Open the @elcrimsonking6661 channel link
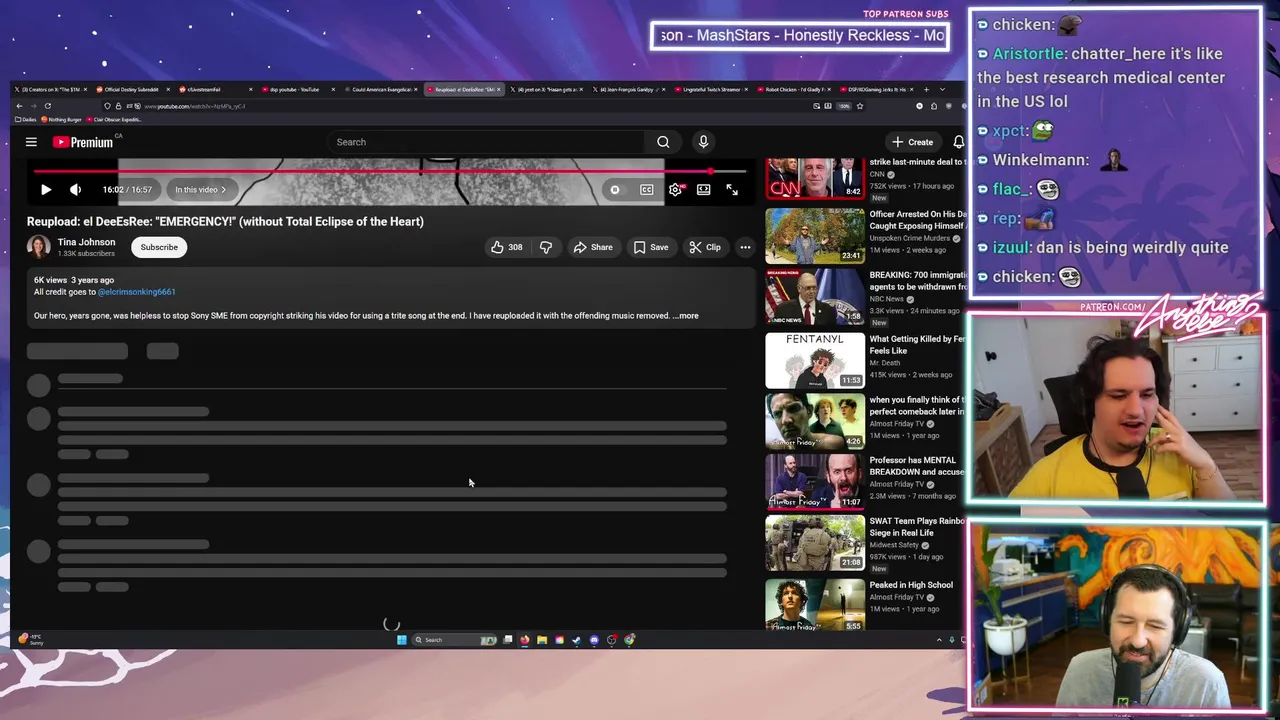The image size is (1280, 720). point(137,292)
